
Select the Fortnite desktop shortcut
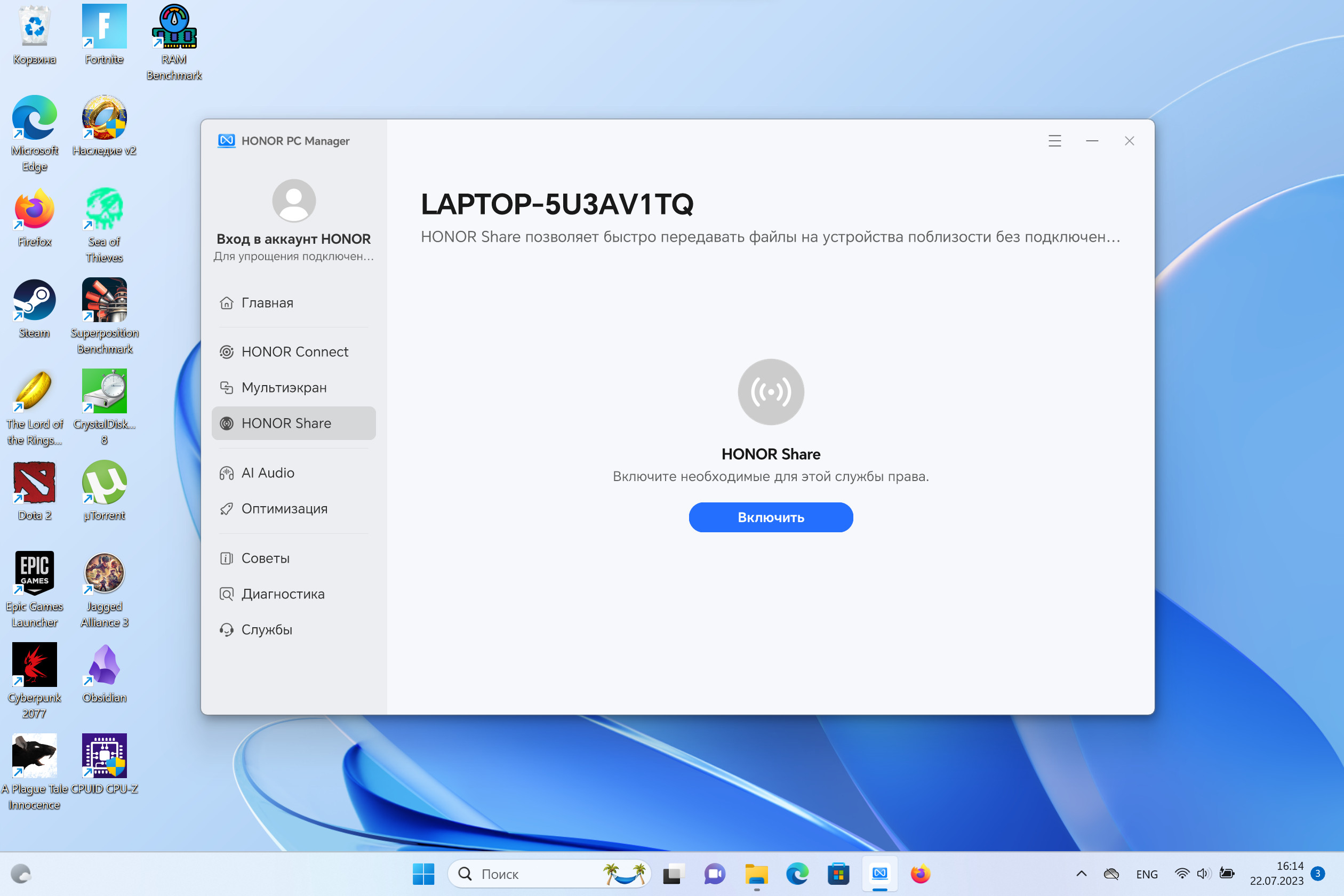(104, 35)
